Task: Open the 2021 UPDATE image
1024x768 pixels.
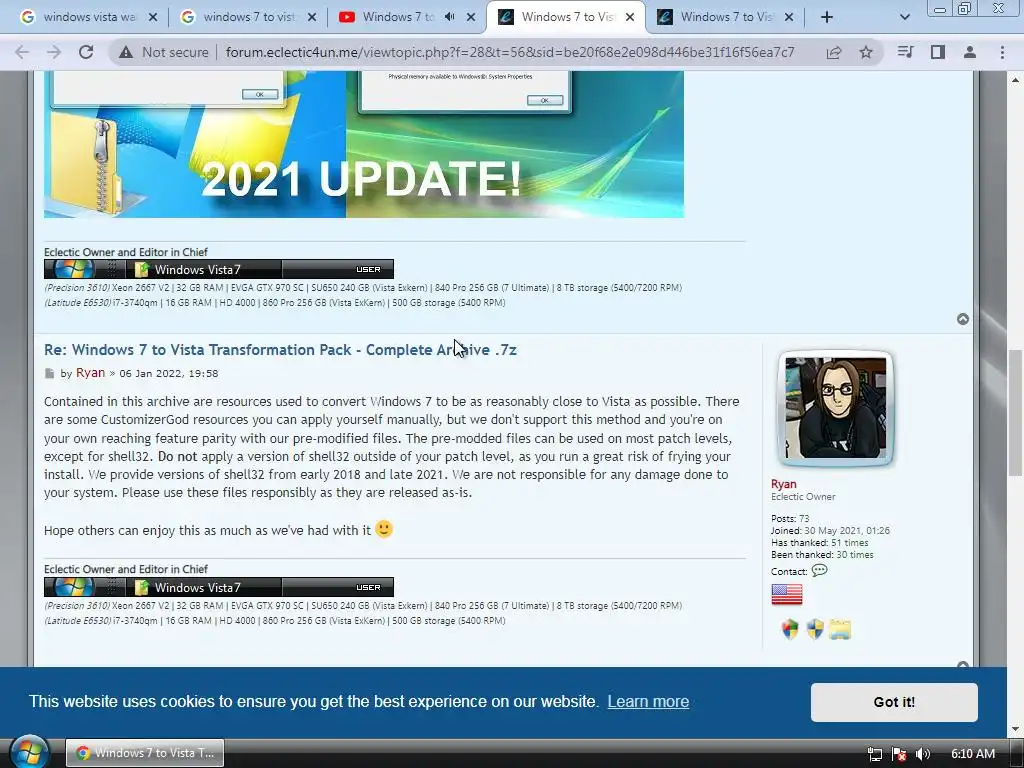Action: click(364, 144)
